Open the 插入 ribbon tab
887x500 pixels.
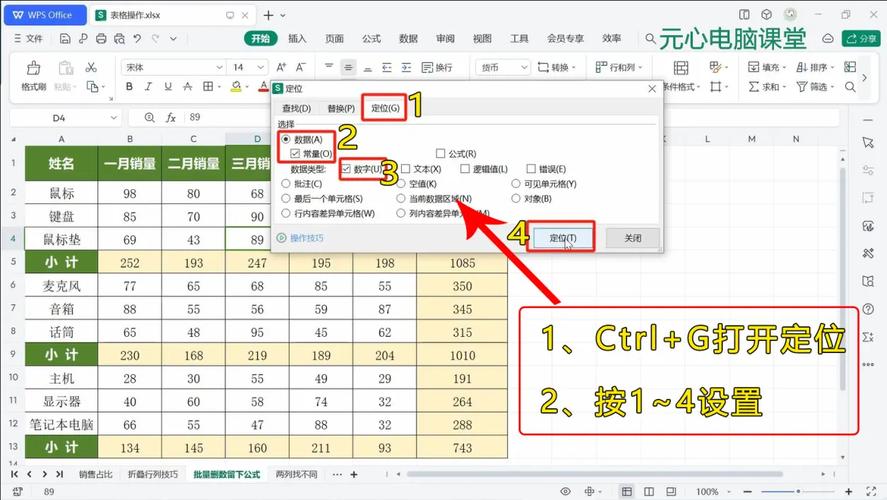click(297, 38)
